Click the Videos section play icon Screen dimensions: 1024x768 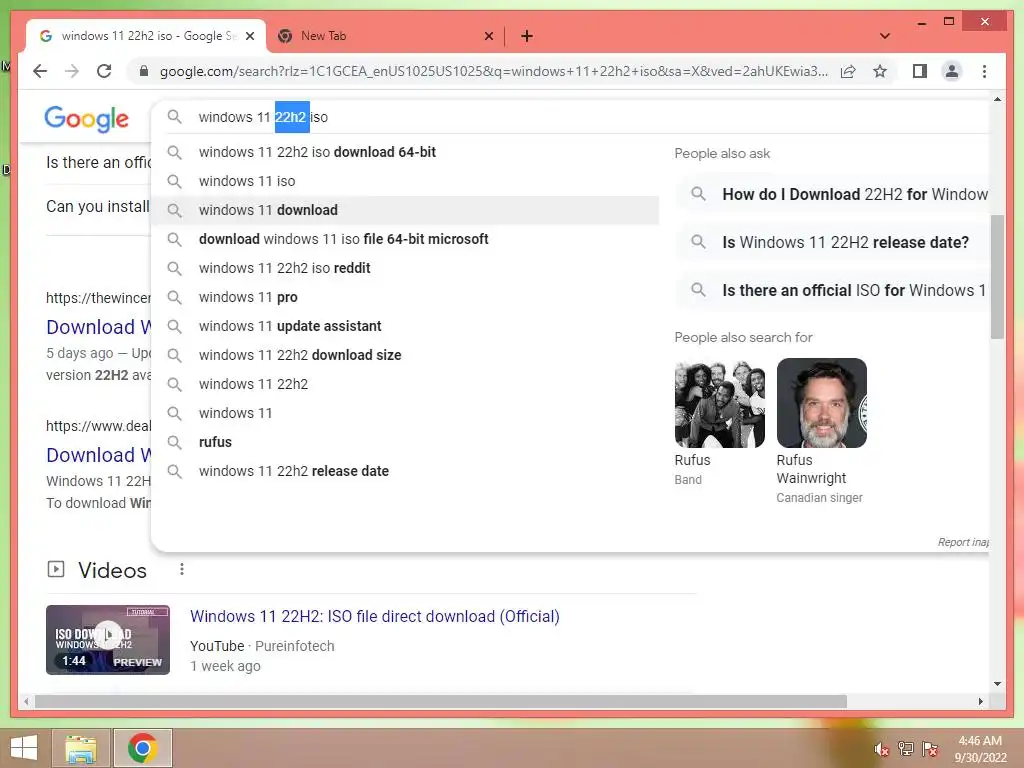click(56, 569)
